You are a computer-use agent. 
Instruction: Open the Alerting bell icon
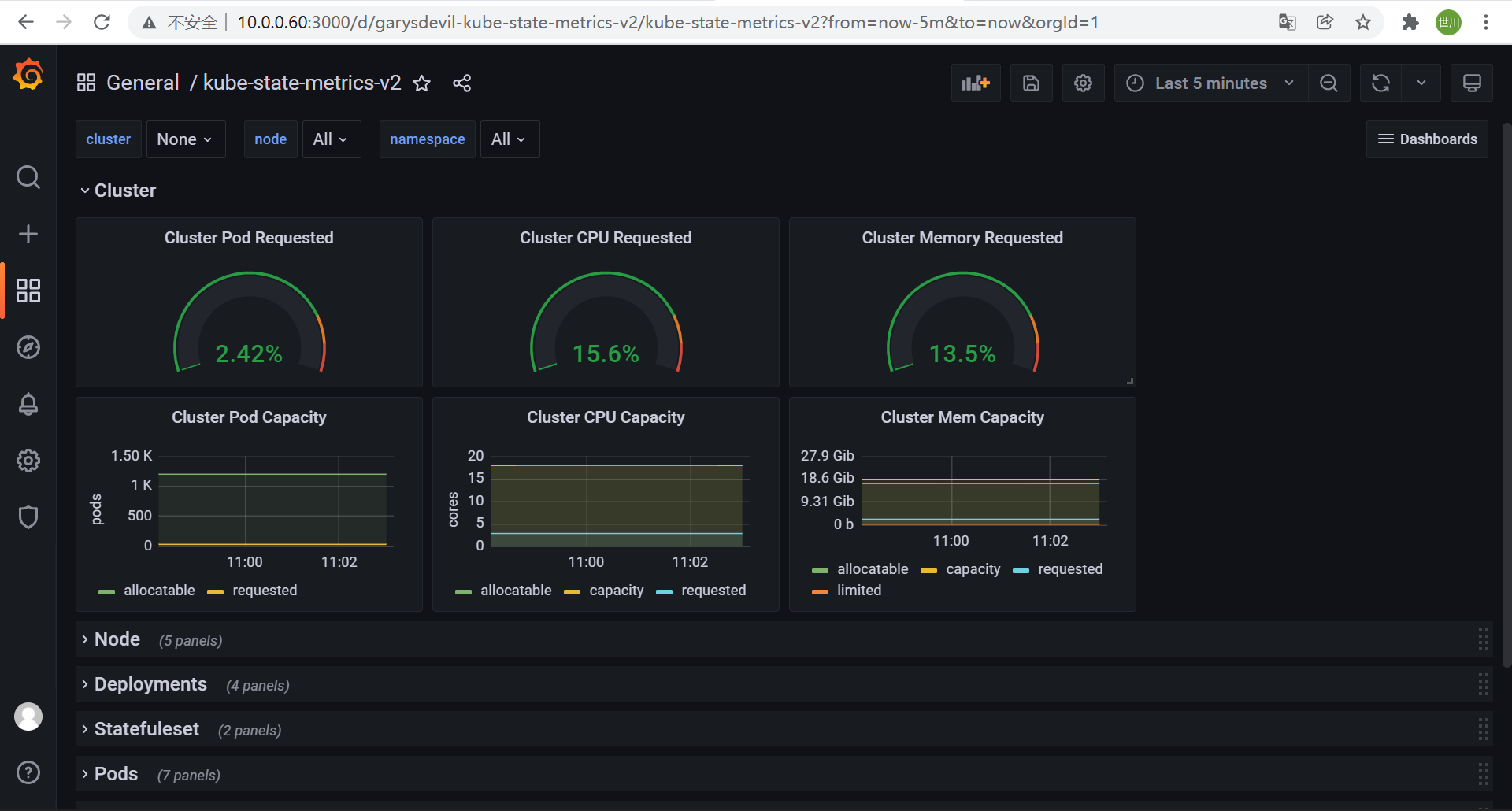(28, 404)
